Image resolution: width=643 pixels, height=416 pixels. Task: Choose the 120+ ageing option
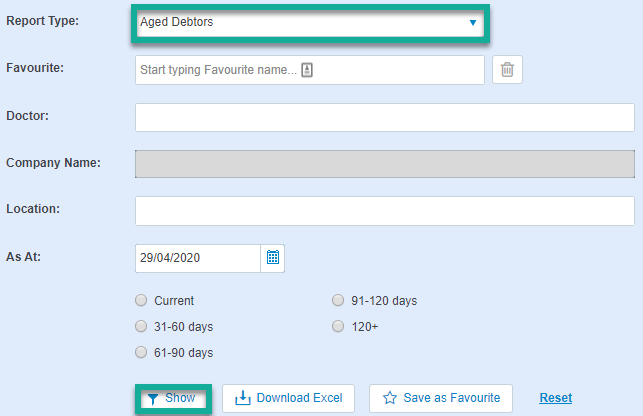[338, 326]
